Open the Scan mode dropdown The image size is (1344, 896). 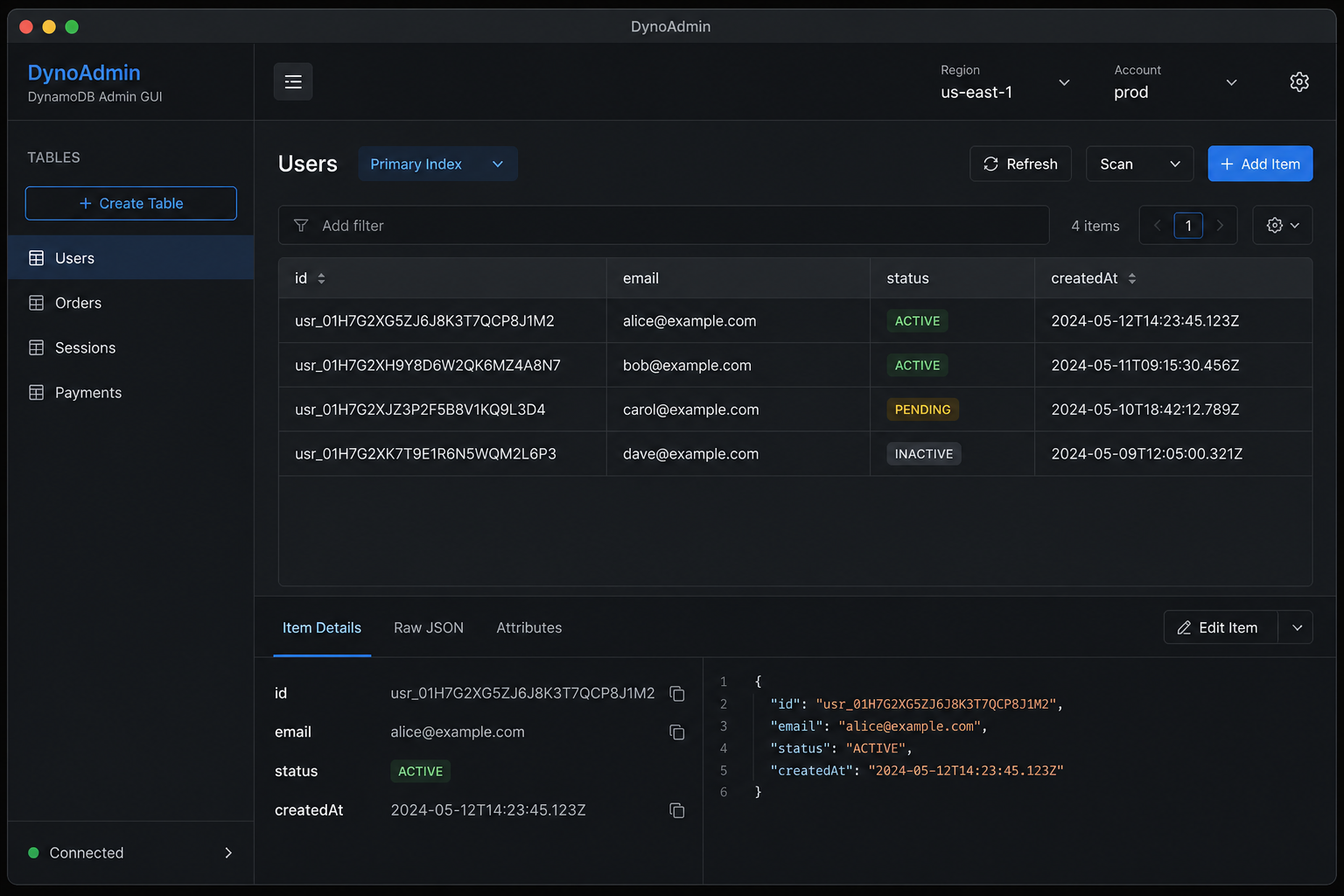coord(1139,164)
